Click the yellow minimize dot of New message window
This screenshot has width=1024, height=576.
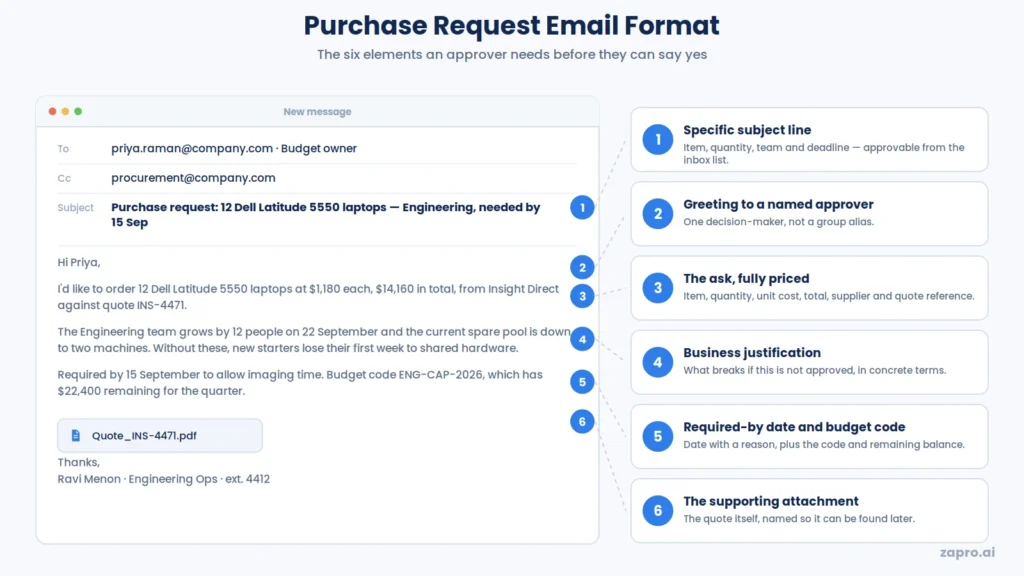click(x=65, y=112)
